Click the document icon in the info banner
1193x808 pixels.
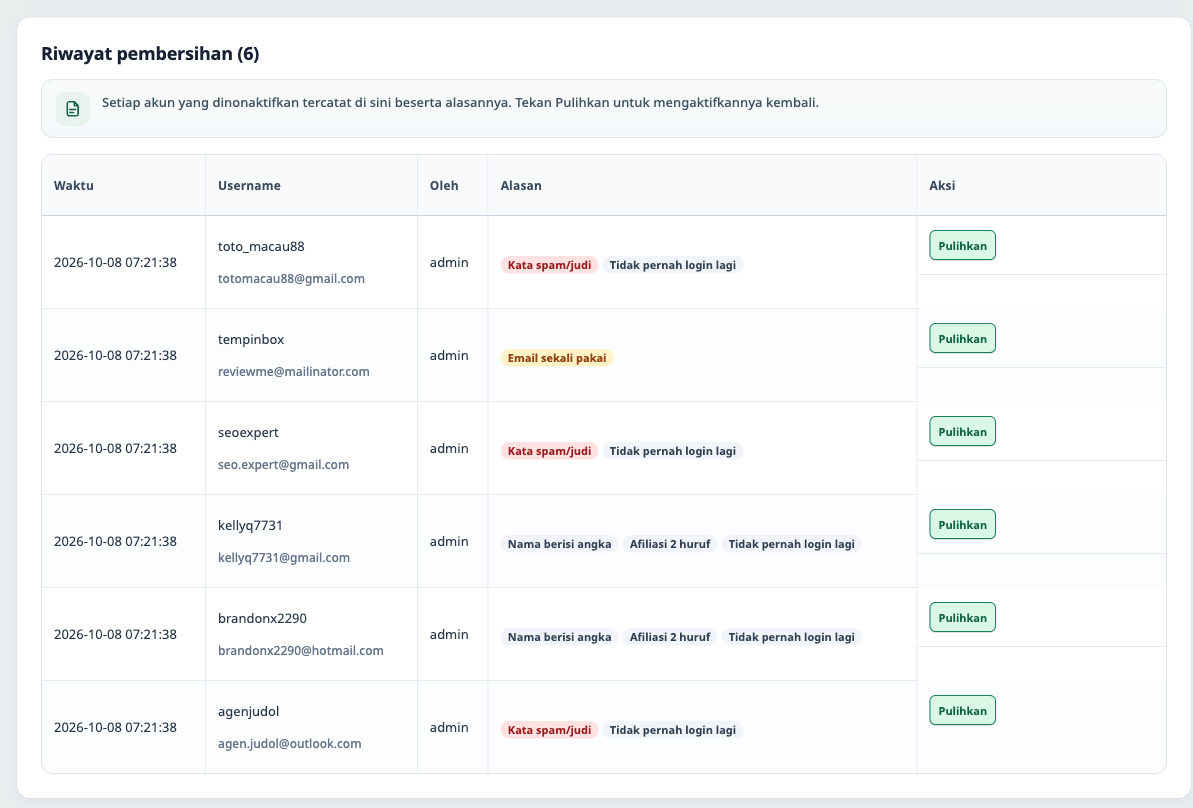click(72, 109)
